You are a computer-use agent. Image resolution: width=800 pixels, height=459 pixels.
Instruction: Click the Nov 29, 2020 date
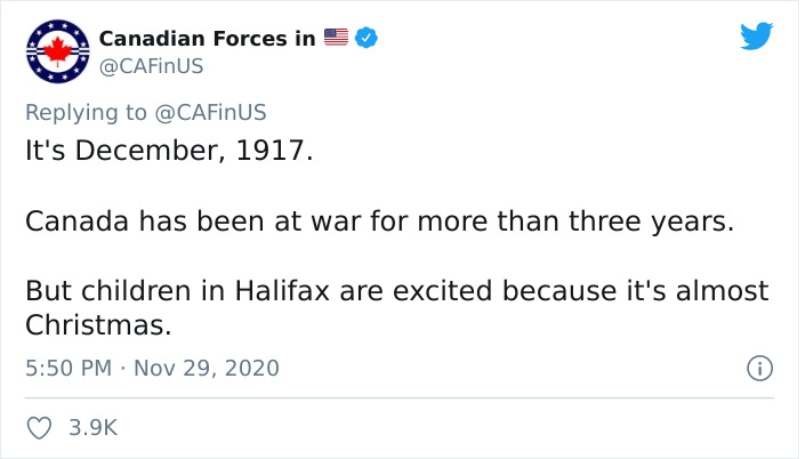207,368
